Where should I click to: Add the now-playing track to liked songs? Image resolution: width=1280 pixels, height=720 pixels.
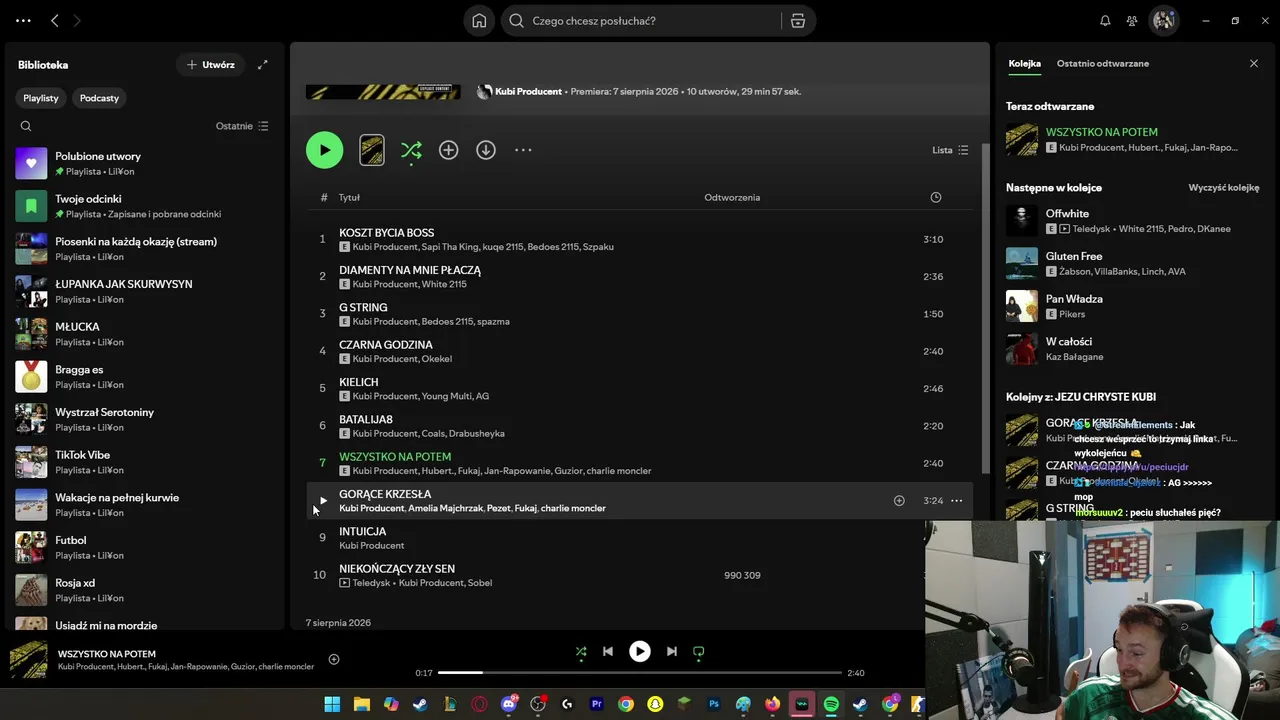click(x=334, y=659)
